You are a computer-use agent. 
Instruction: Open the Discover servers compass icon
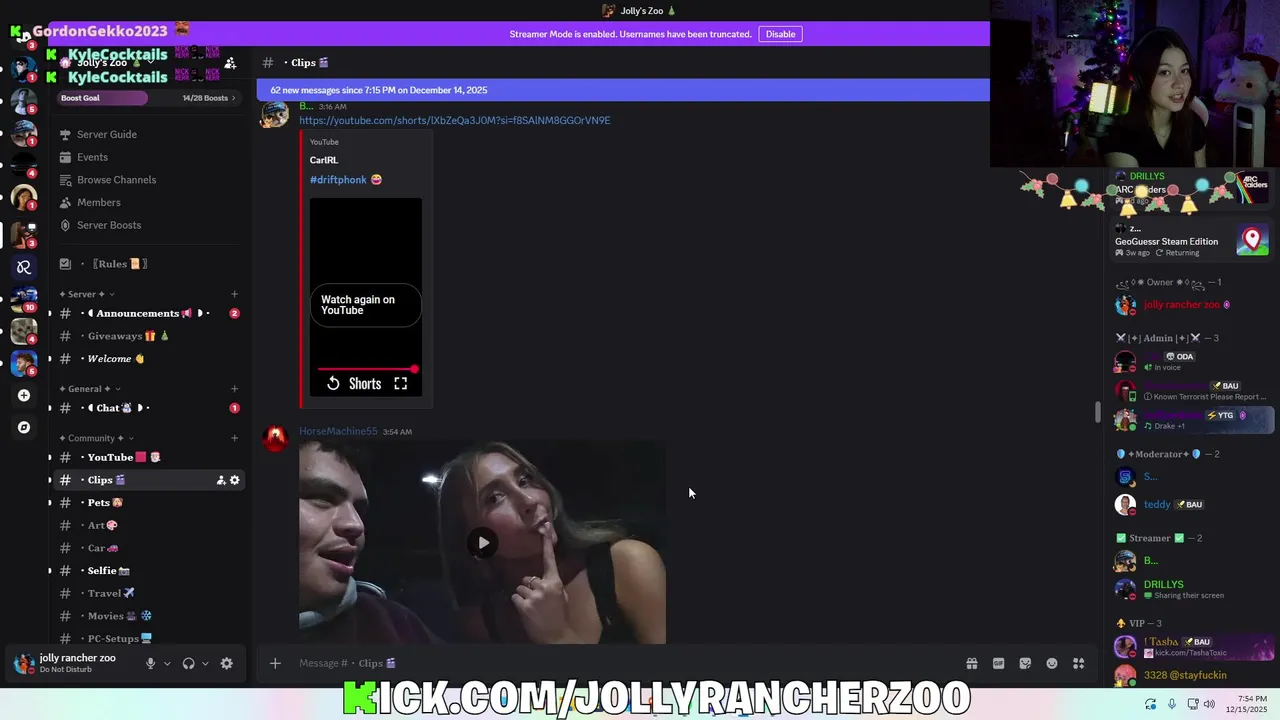click(x=24, y=427)
